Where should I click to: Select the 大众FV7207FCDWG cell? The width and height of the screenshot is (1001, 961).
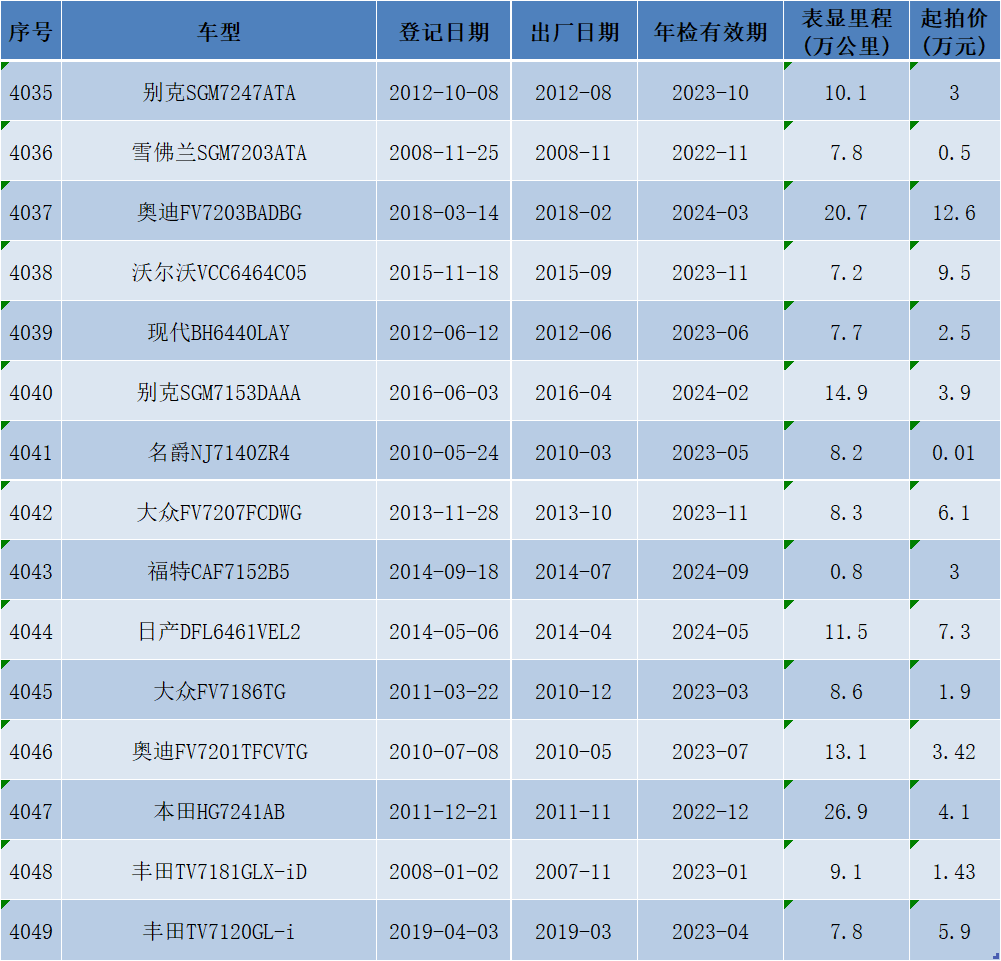[x=219, y=511]
